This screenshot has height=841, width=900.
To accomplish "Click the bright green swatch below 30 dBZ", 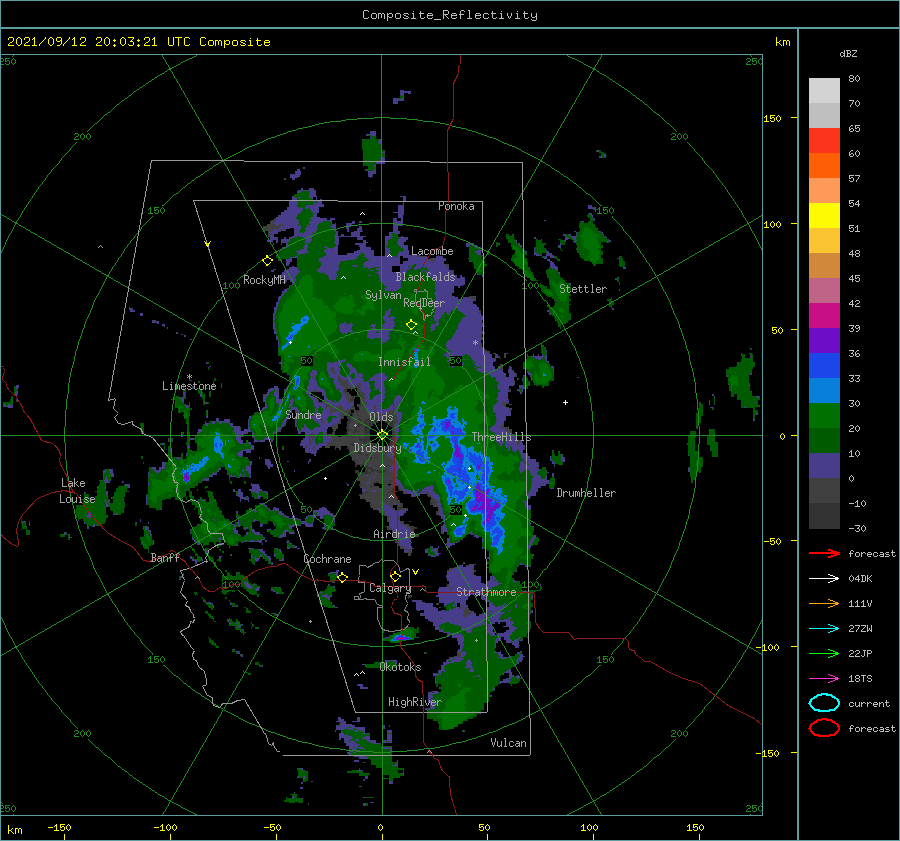I will coord(824,415).
